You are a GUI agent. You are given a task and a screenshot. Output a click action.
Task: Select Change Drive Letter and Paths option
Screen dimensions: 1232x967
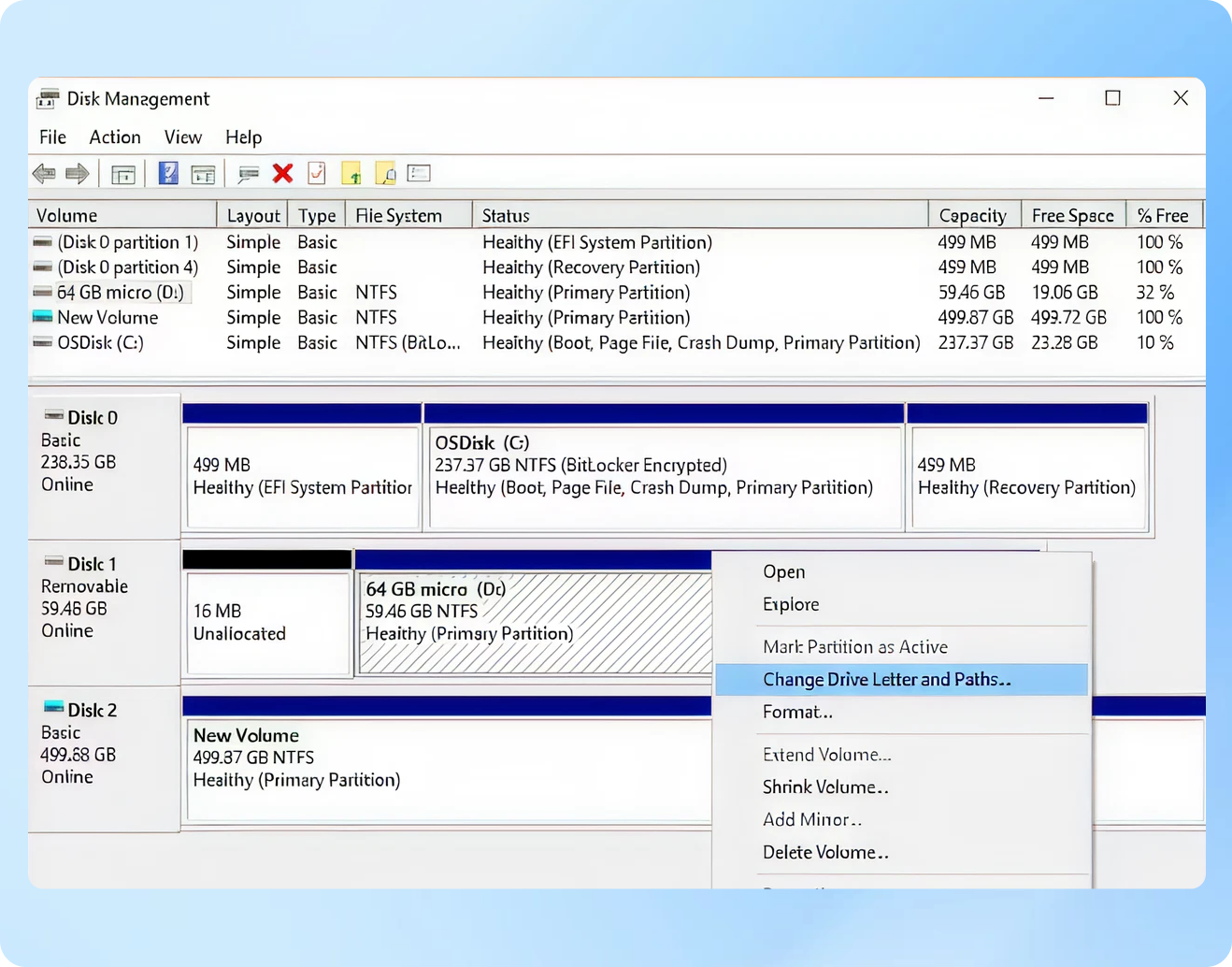[886, 680]
